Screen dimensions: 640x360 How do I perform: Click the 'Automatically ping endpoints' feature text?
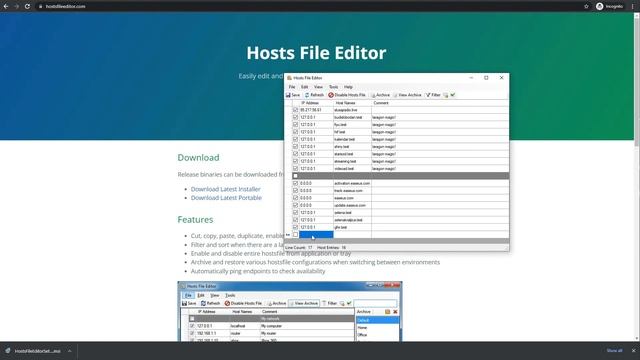(x=258, y=271)
